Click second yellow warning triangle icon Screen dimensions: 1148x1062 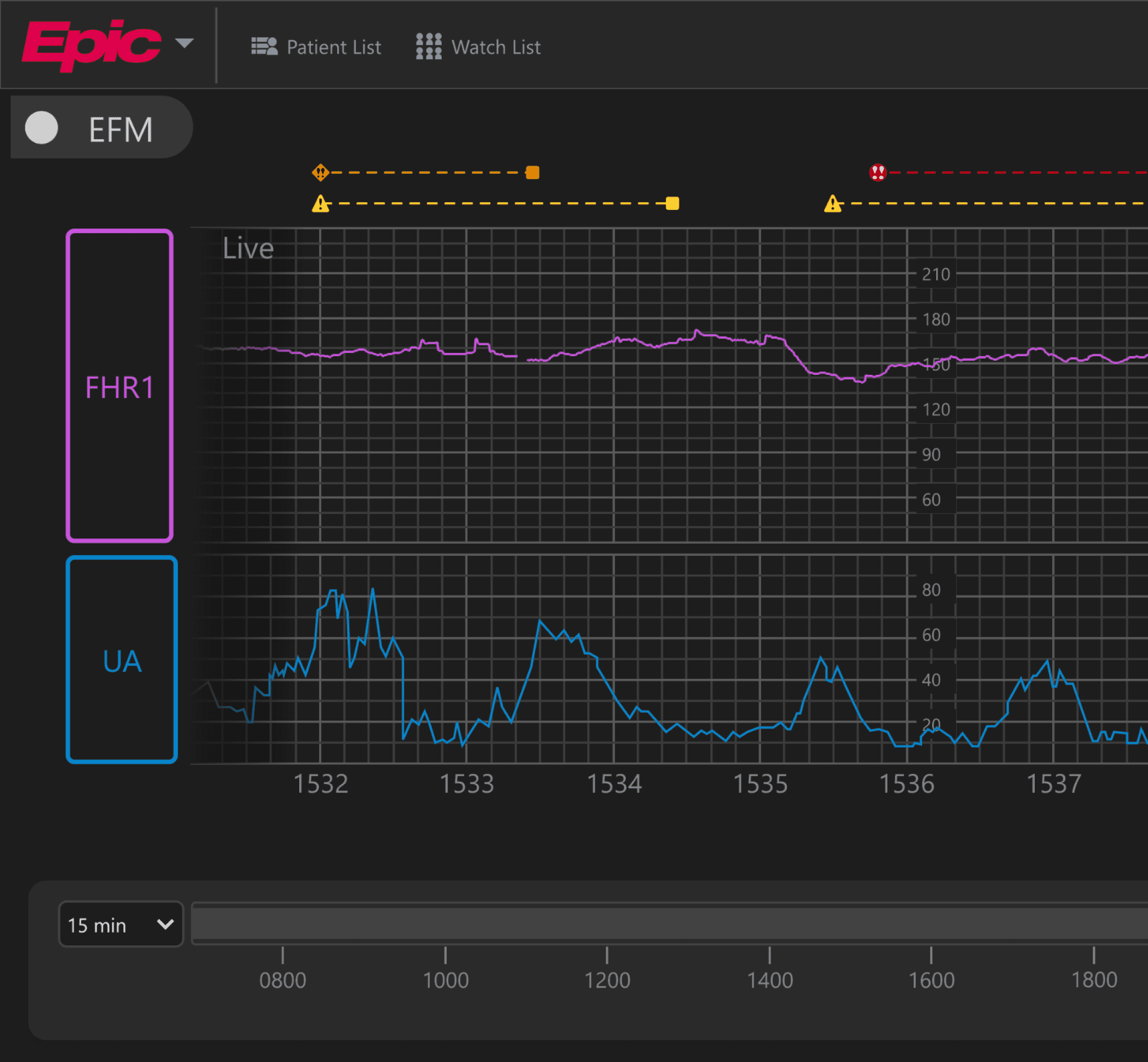coord(833,204)
